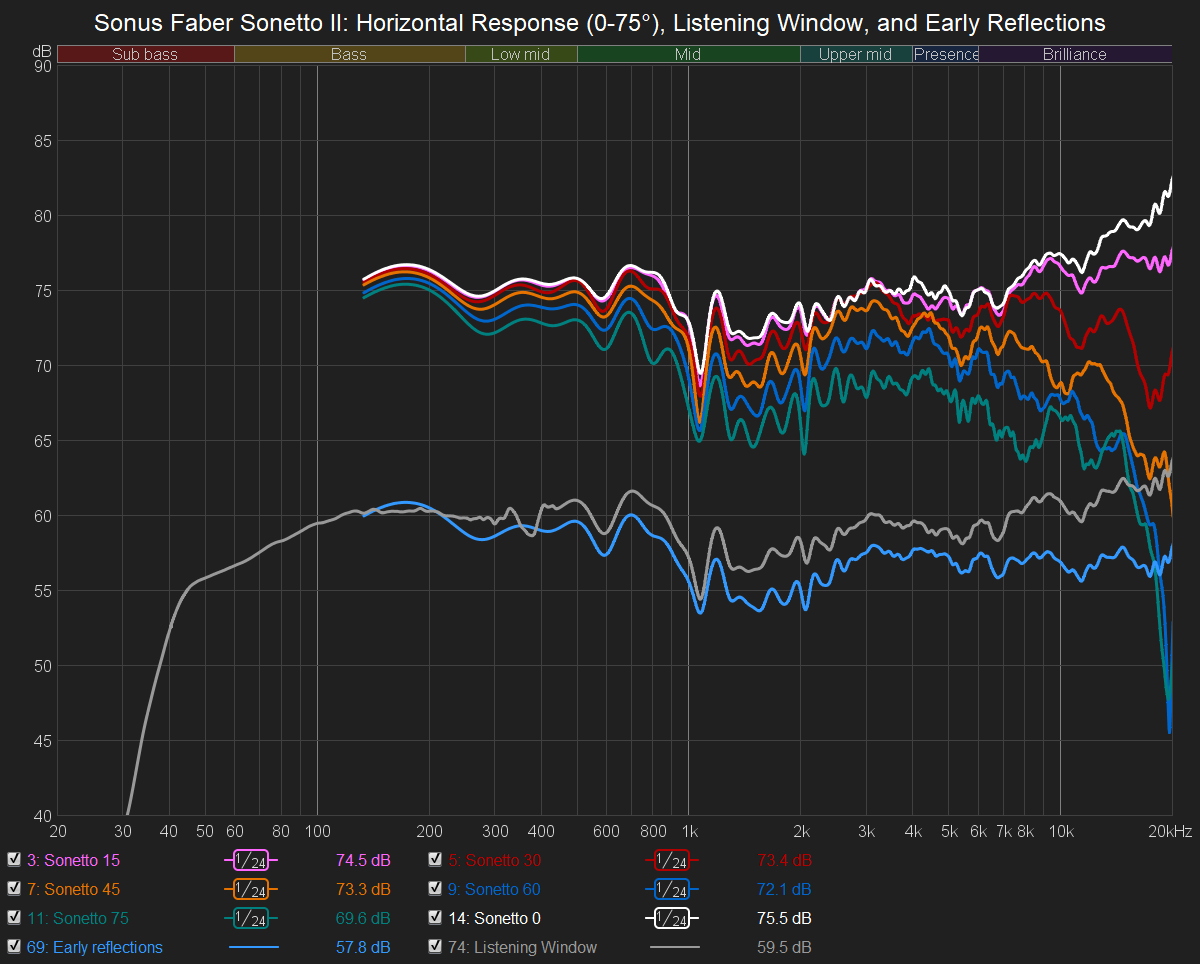Toggle the 69: Early reflections checkbox
Screen dimensions: 1200x964
14,946
